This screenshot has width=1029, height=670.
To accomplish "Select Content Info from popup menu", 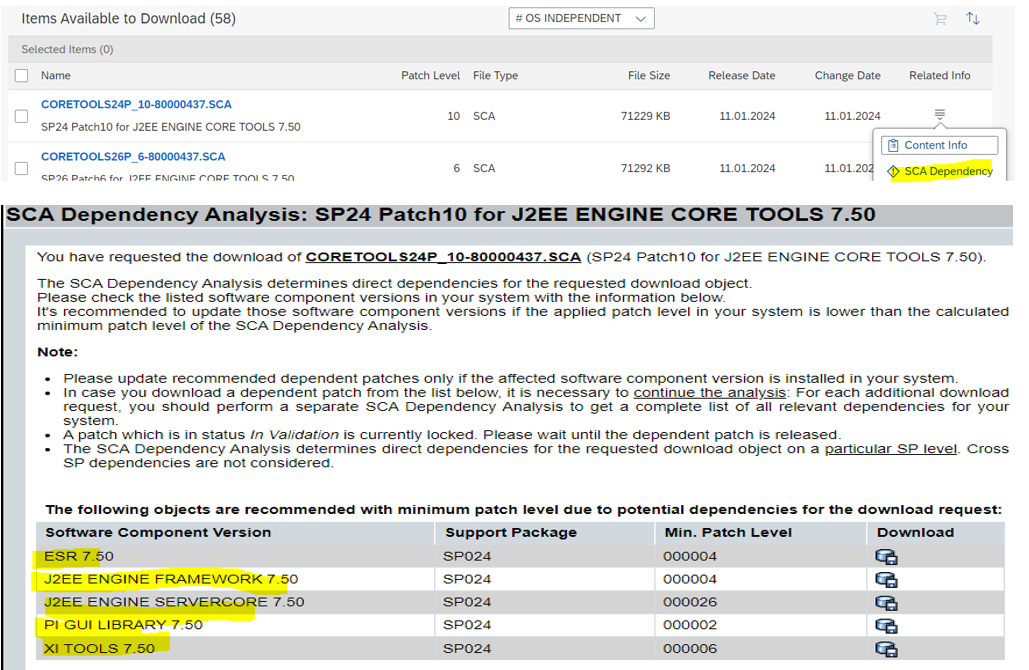I will (x=935, y=145).
